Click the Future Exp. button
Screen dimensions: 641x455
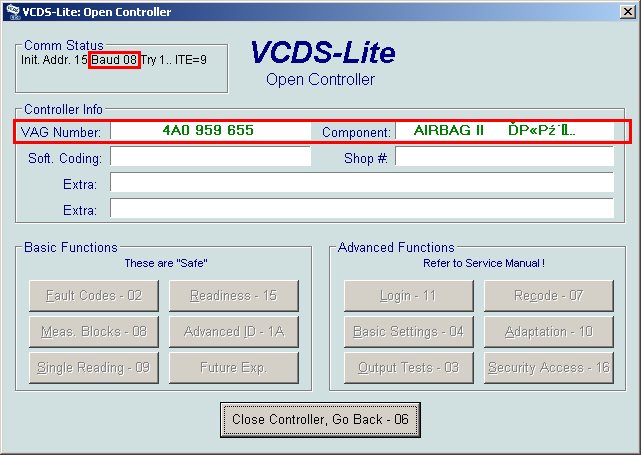coord(234,368)
